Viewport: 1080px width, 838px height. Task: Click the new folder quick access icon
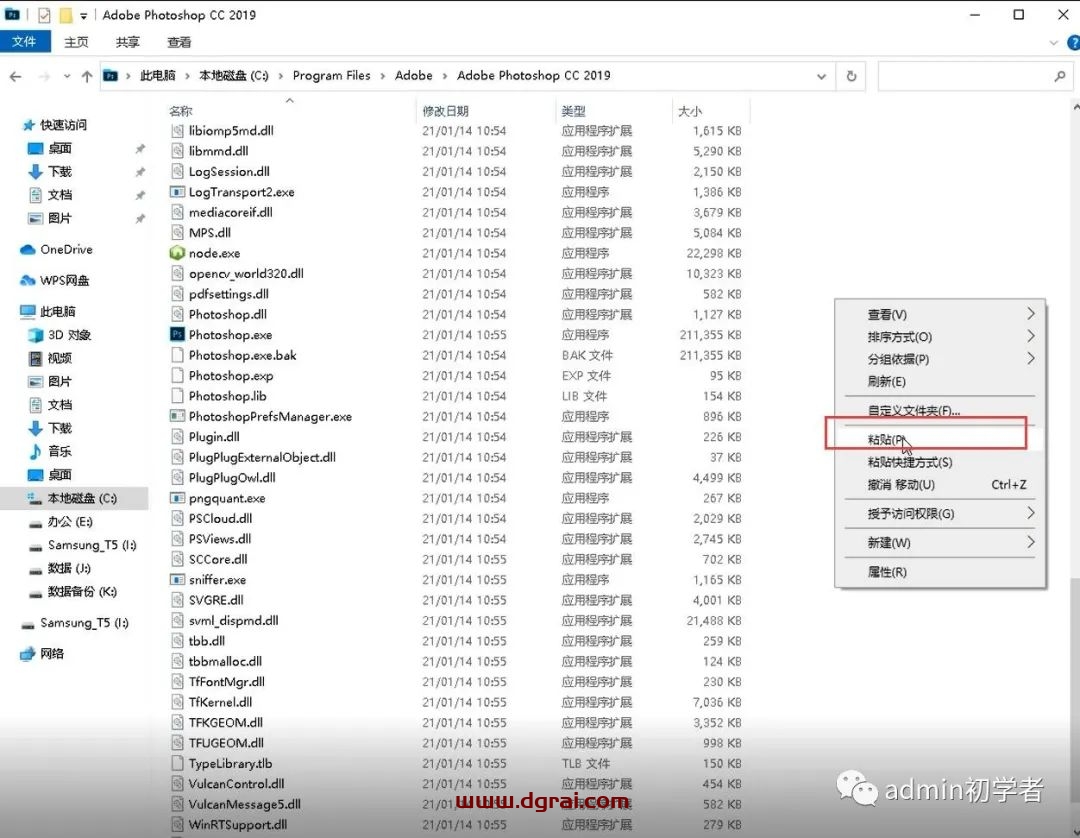65,15
